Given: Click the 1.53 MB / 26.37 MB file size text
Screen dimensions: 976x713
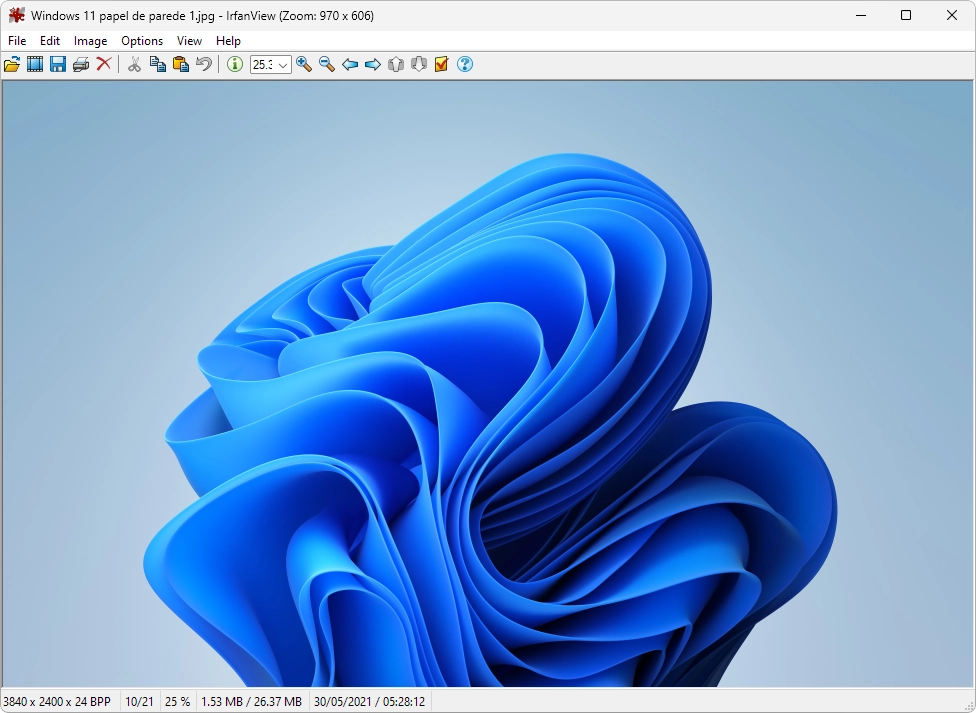Looking at the screenshot, I should click(x=251, y=702).
